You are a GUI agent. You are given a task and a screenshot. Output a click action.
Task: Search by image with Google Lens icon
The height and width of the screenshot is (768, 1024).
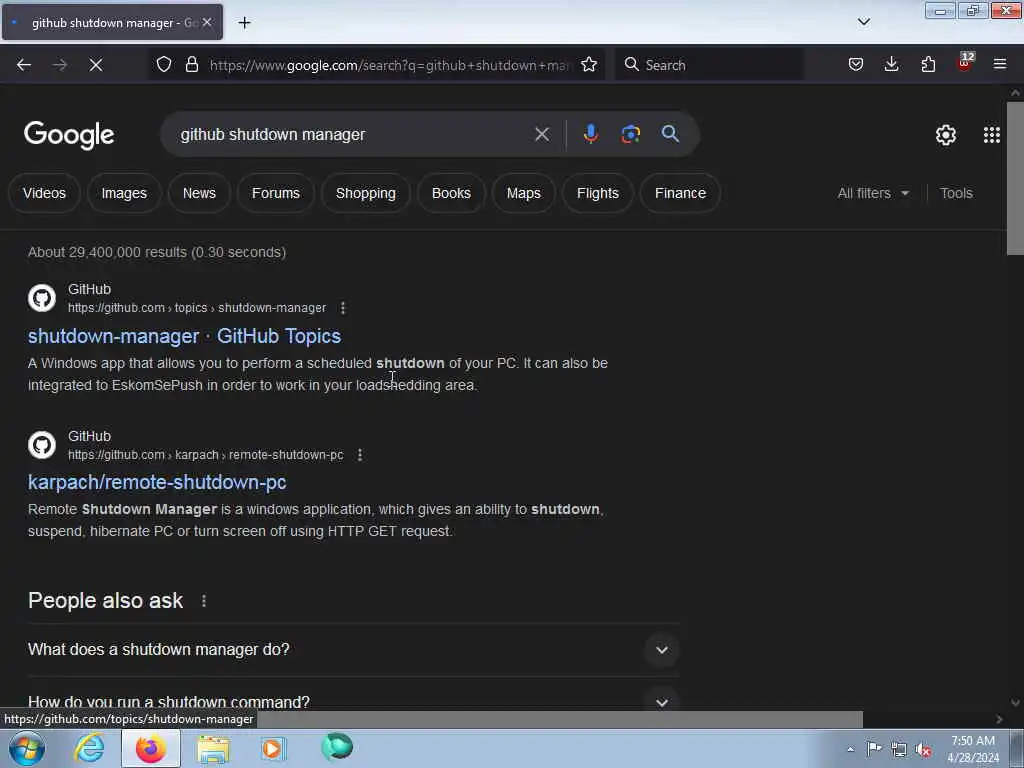[630, 134]
